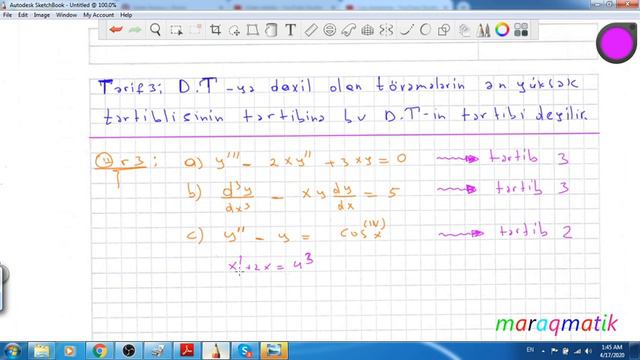640x360 pixels.
Task: Open the Copic Color Library grid
Action: pos(521,30)
